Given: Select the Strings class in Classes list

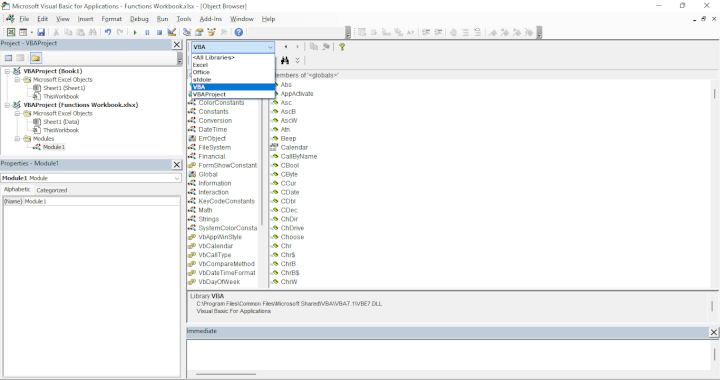Looking at the screenshot, I should pyautogui.click(x=208, y=219).
